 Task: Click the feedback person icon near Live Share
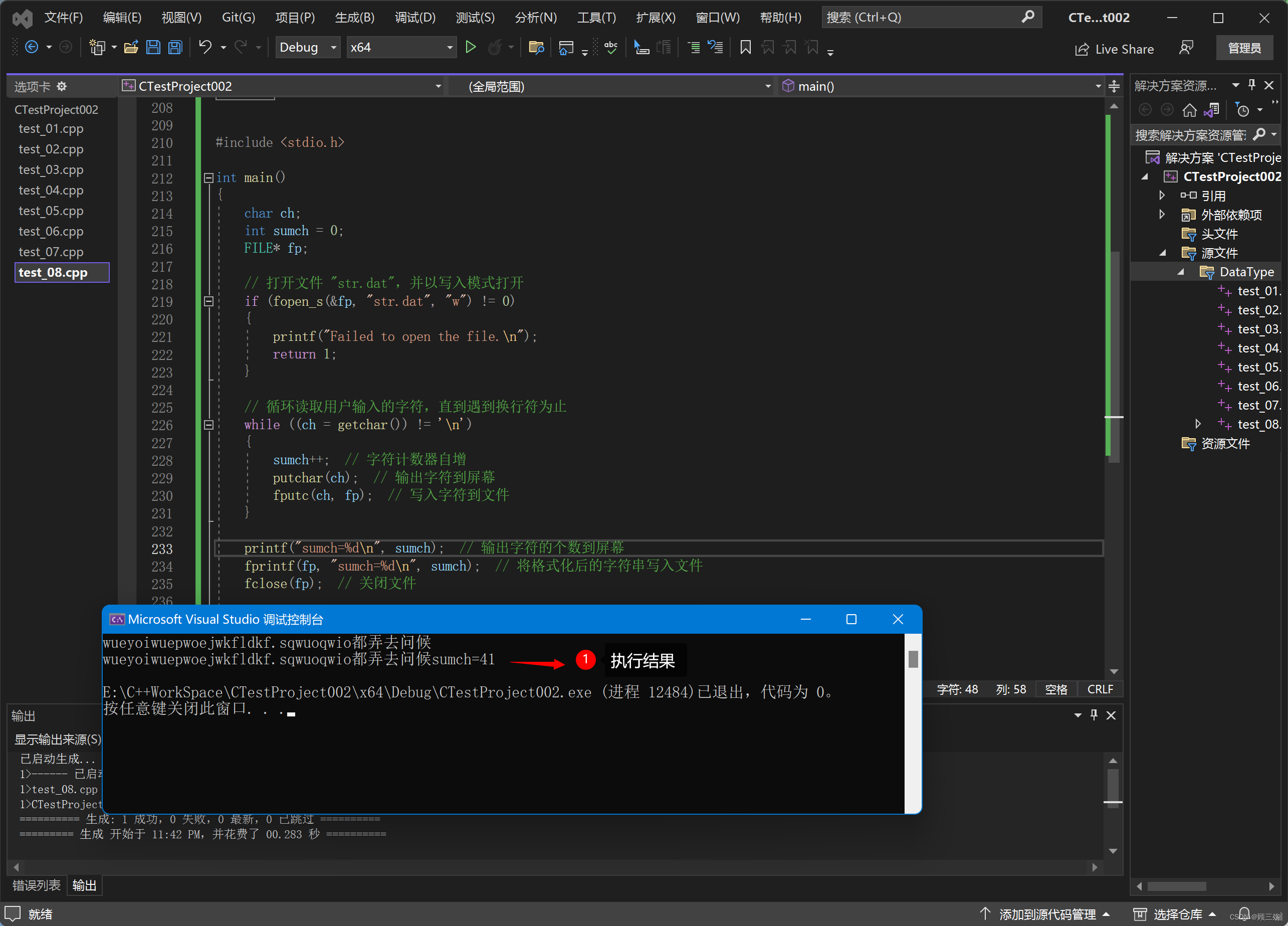click(1186, 48)
